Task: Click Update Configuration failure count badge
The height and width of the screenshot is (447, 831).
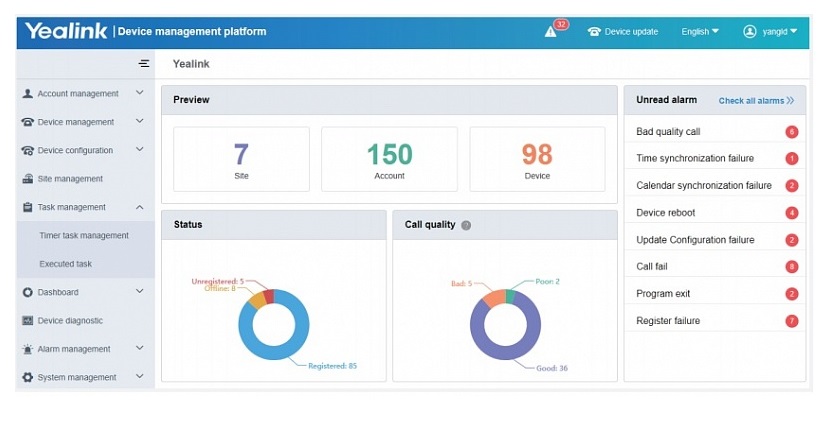Action: pyautogui.click(x=792, y=240)
